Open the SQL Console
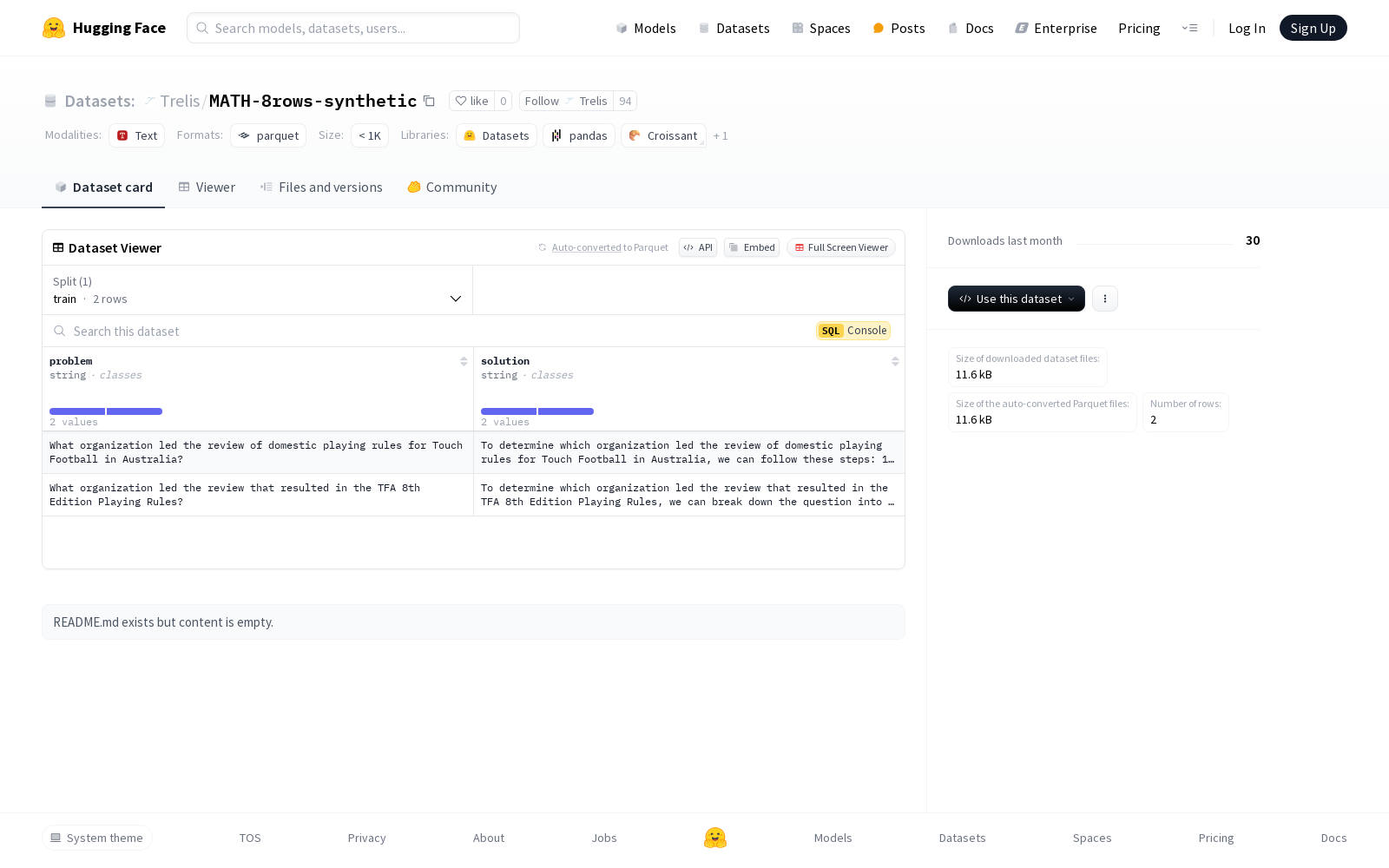The image size is (1389, 868). tap(853, 331)
